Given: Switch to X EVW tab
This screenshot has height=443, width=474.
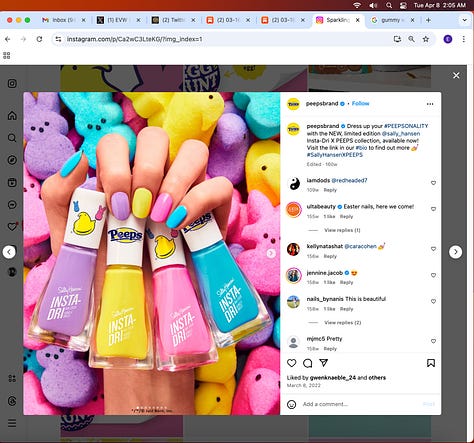Looking at the screenshot, I should (118, 20).
